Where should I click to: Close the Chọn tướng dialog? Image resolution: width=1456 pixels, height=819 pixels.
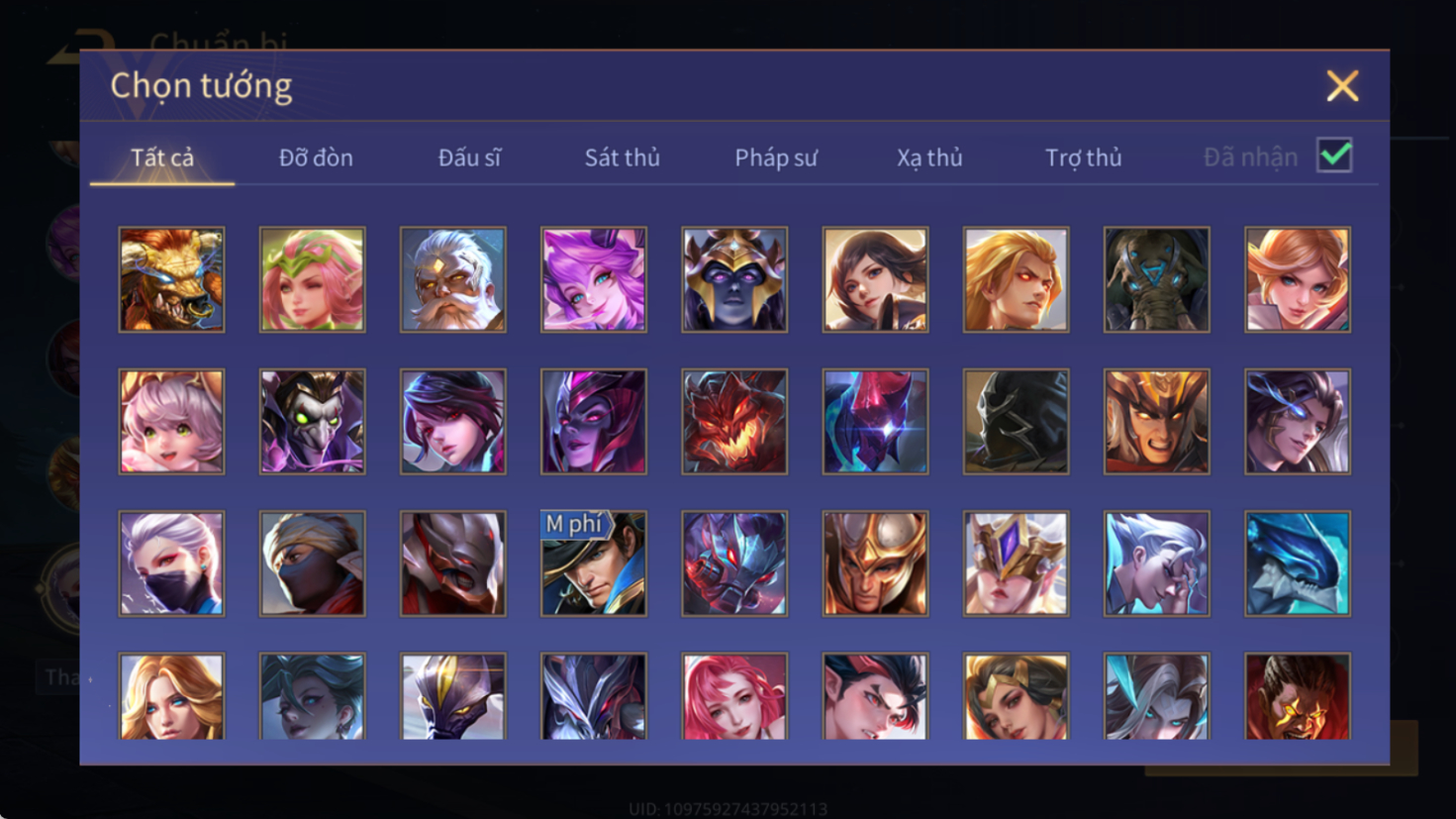[x=1342, y=86]
